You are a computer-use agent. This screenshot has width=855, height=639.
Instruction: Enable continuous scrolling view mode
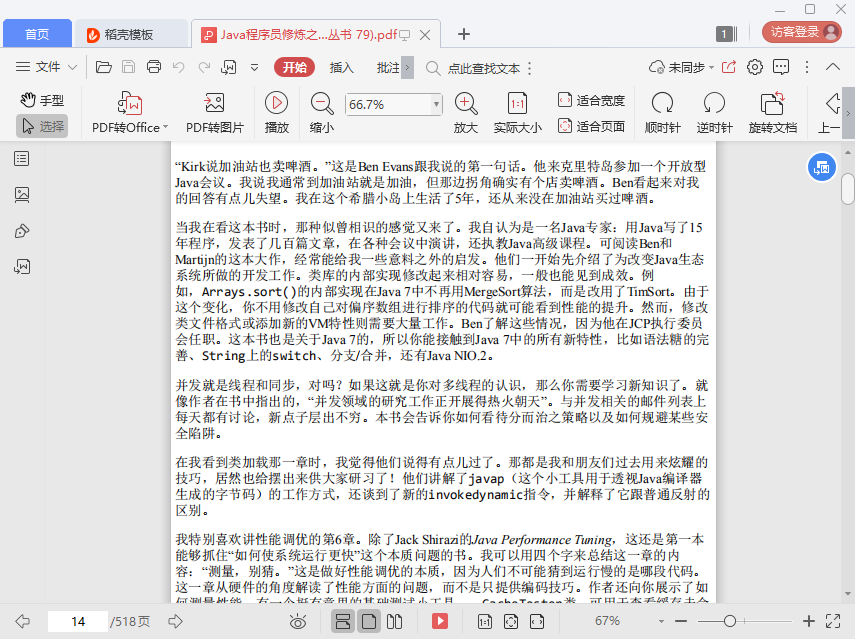click(x=343, y=621)
